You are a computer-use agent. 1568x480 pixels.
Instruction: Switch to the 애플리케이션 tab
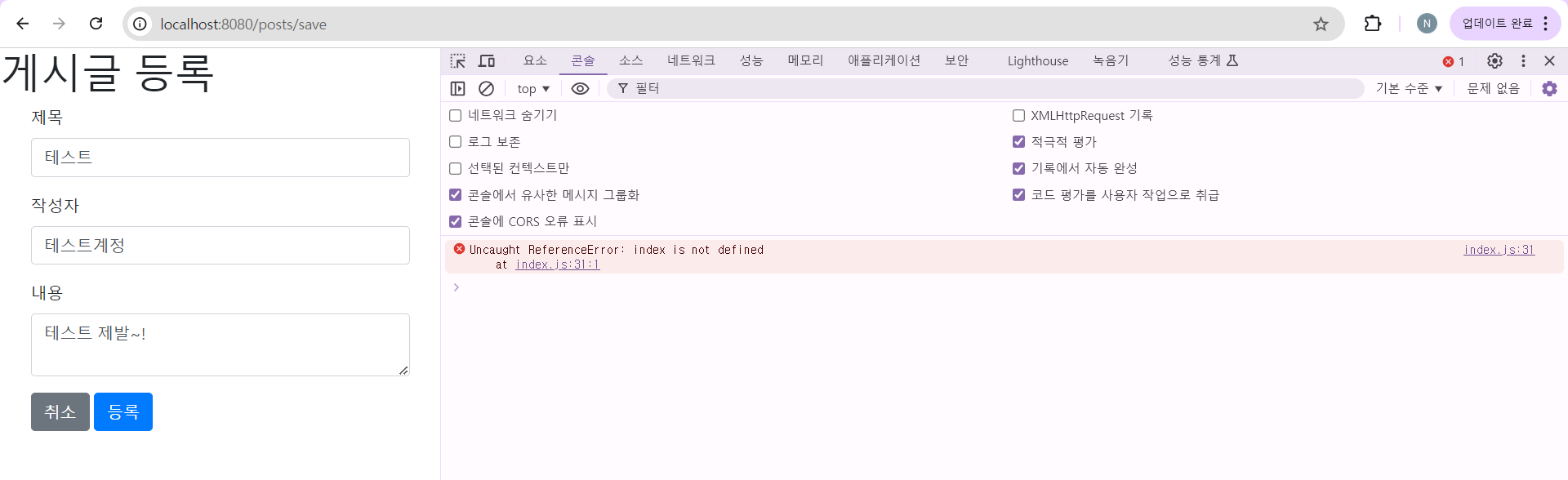click(884, 61)
